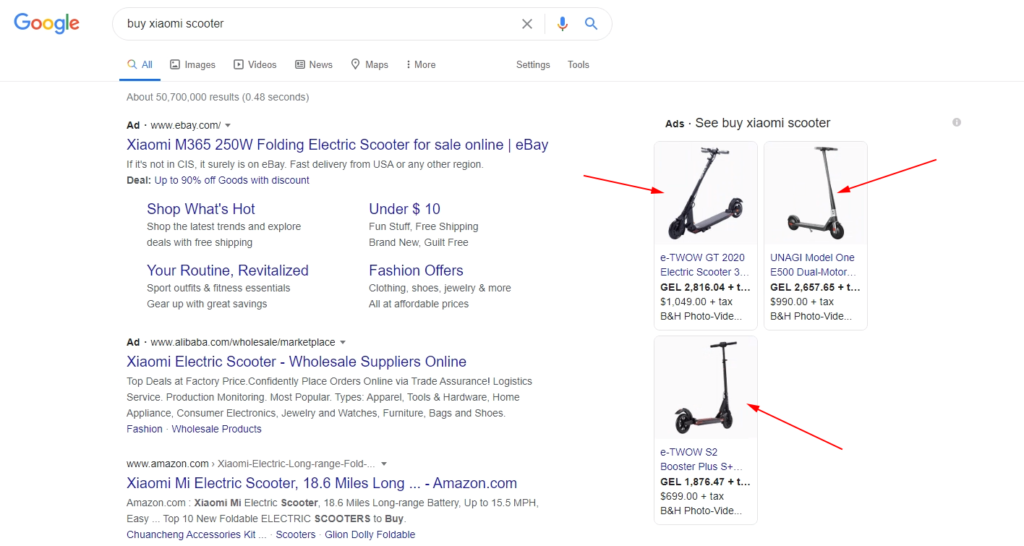Click the $1,049.00 + tax text
1024x546 pixels.
pos(696,302)
